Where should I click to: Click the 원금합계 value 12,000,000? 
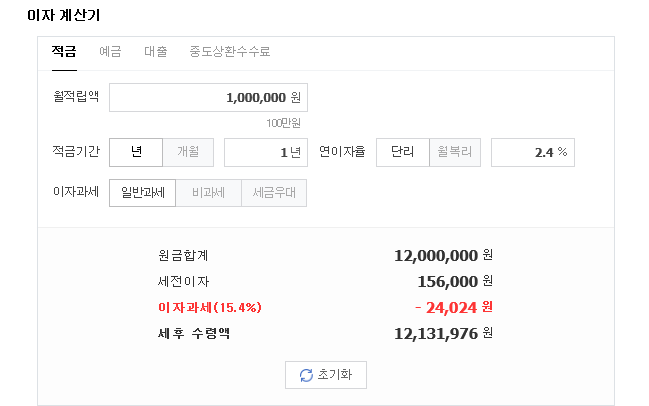436,255
